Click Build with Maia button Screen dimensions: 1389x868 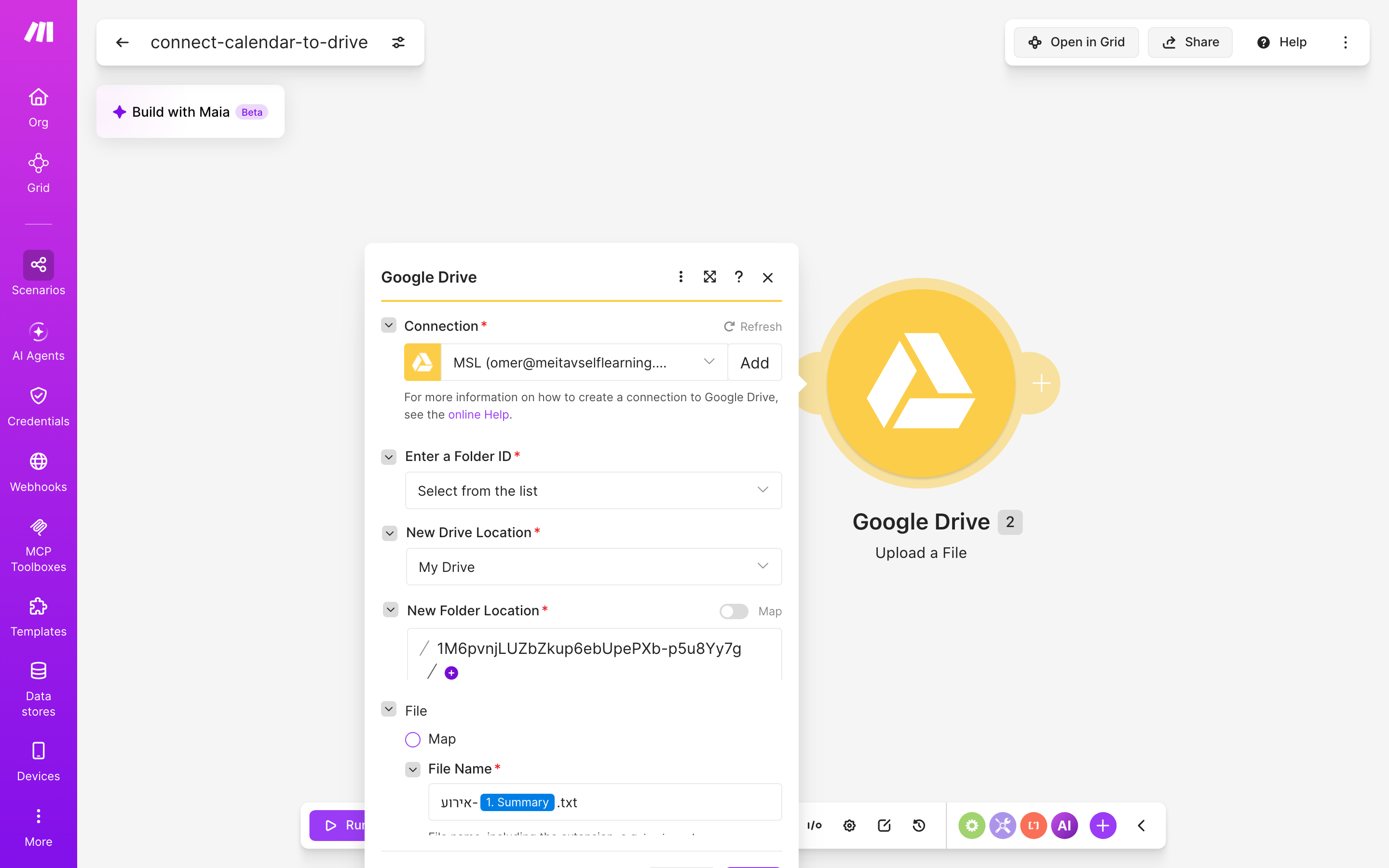pyautogui.click(x=190, y=112)
